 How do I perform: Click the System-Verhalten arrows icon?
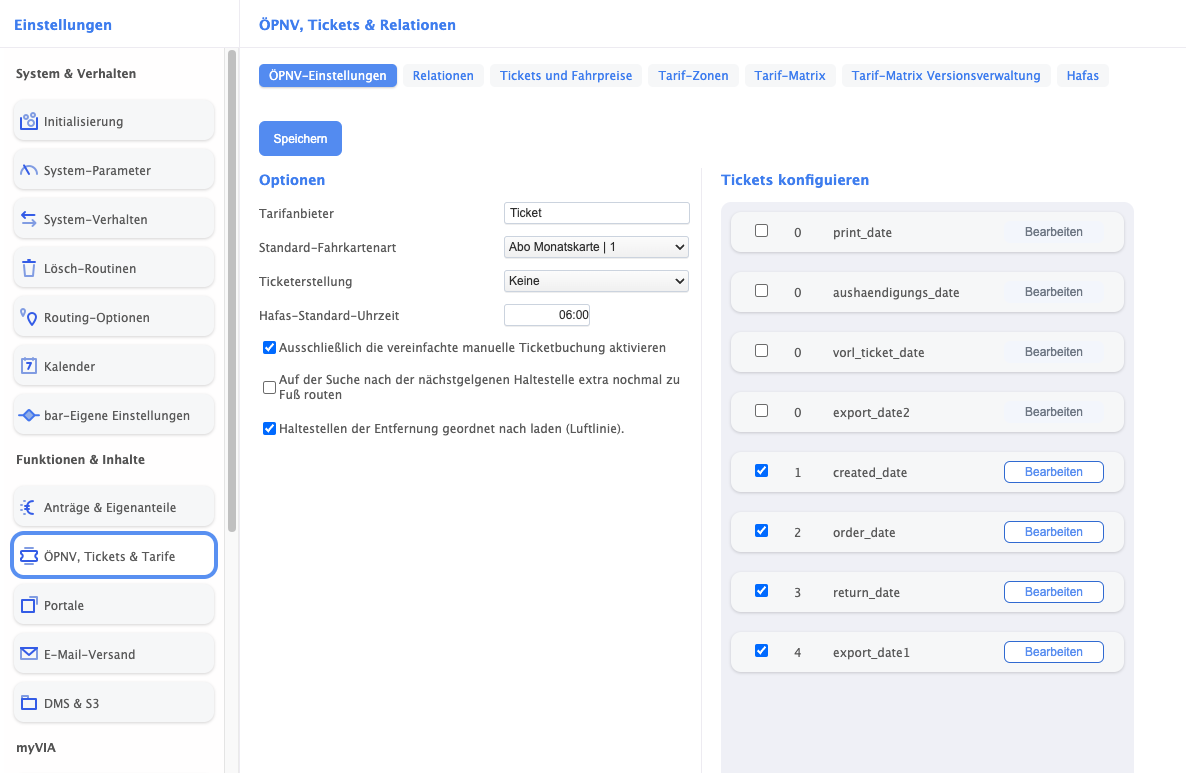click(x=29, y=220)
